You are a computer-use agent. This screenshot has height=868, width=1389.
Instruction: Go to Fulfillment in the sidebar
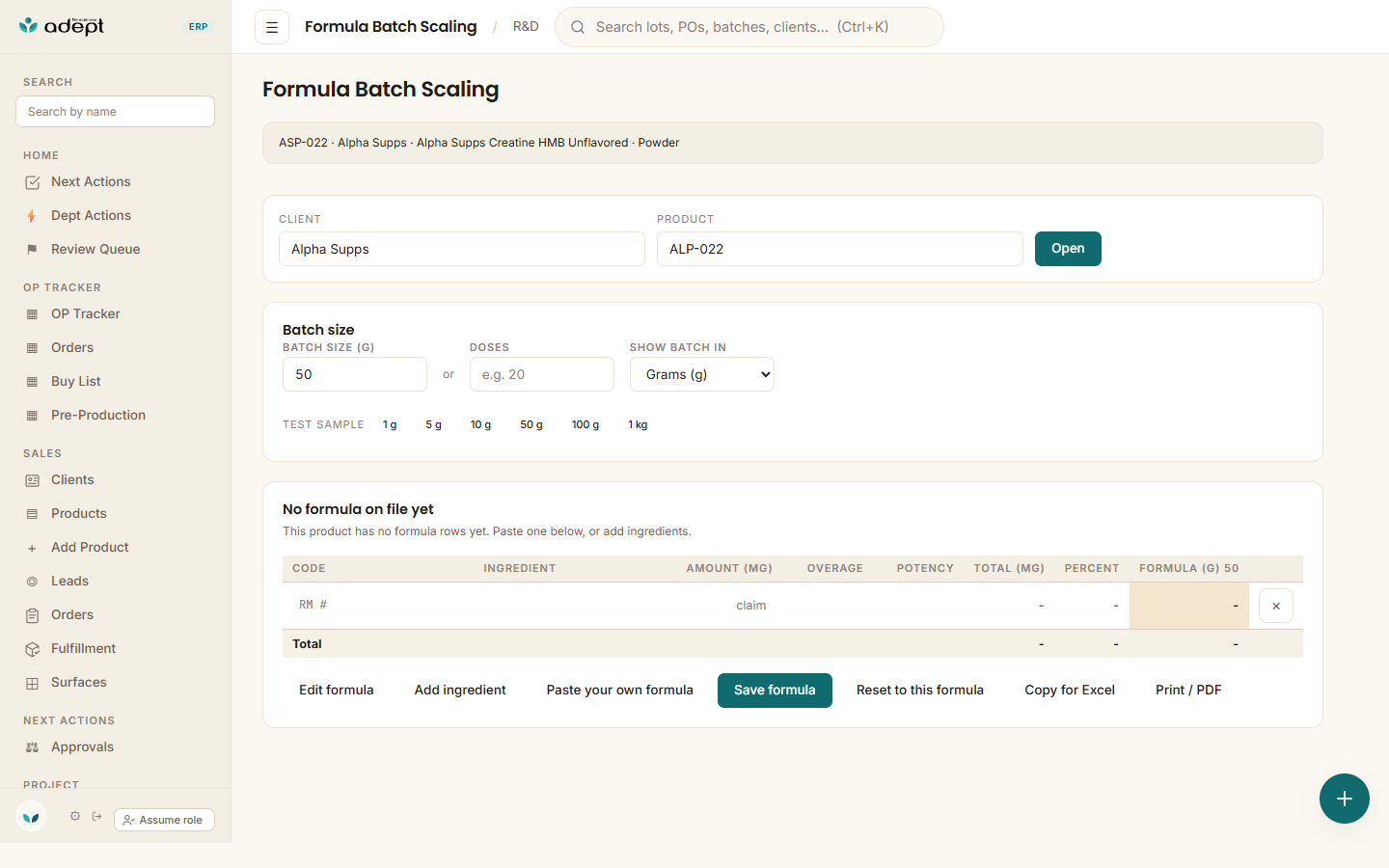[x=83, y=648]
